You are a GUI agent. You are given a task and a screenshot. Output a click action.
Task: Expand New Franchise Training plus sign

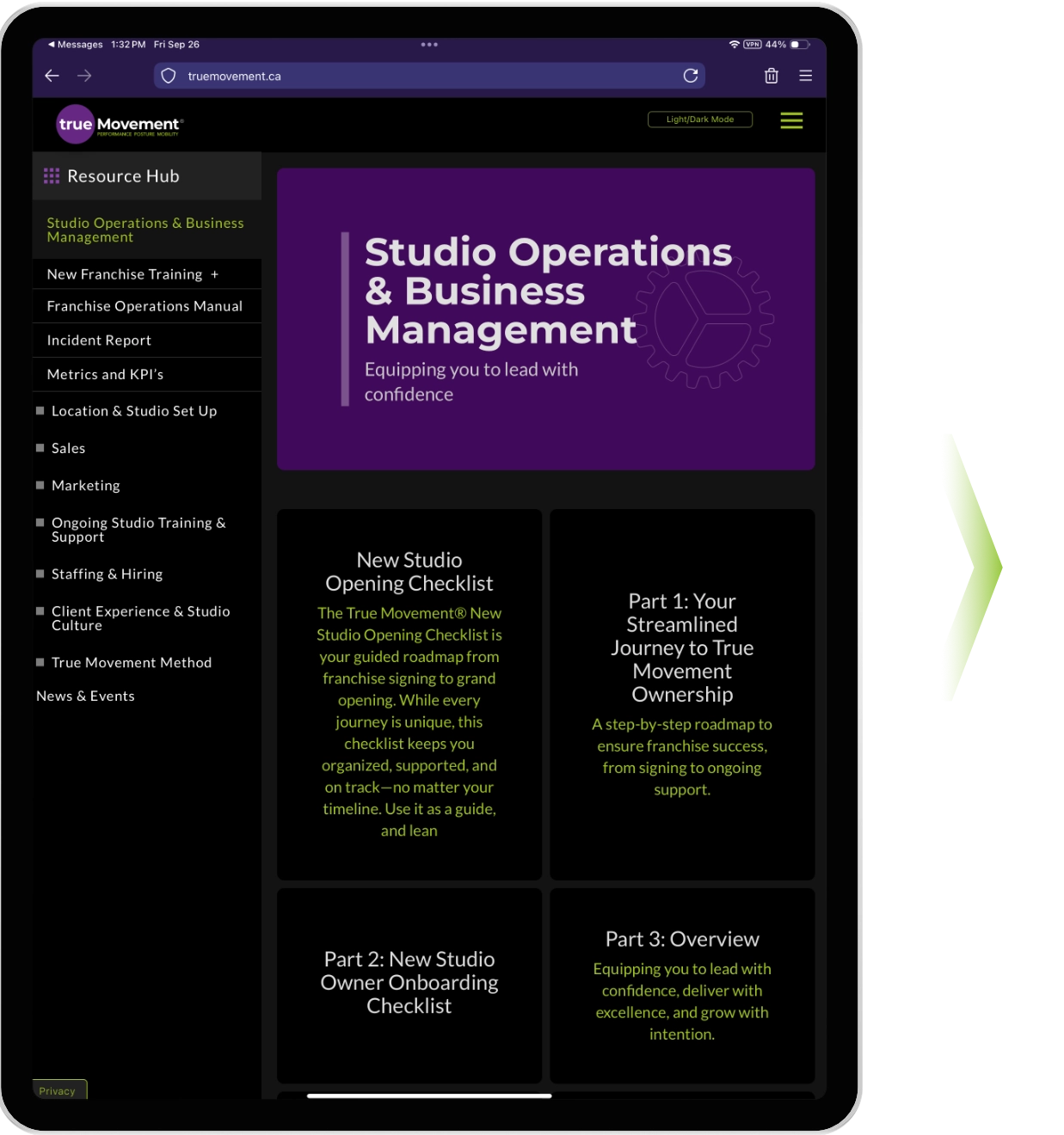[215, 274]
